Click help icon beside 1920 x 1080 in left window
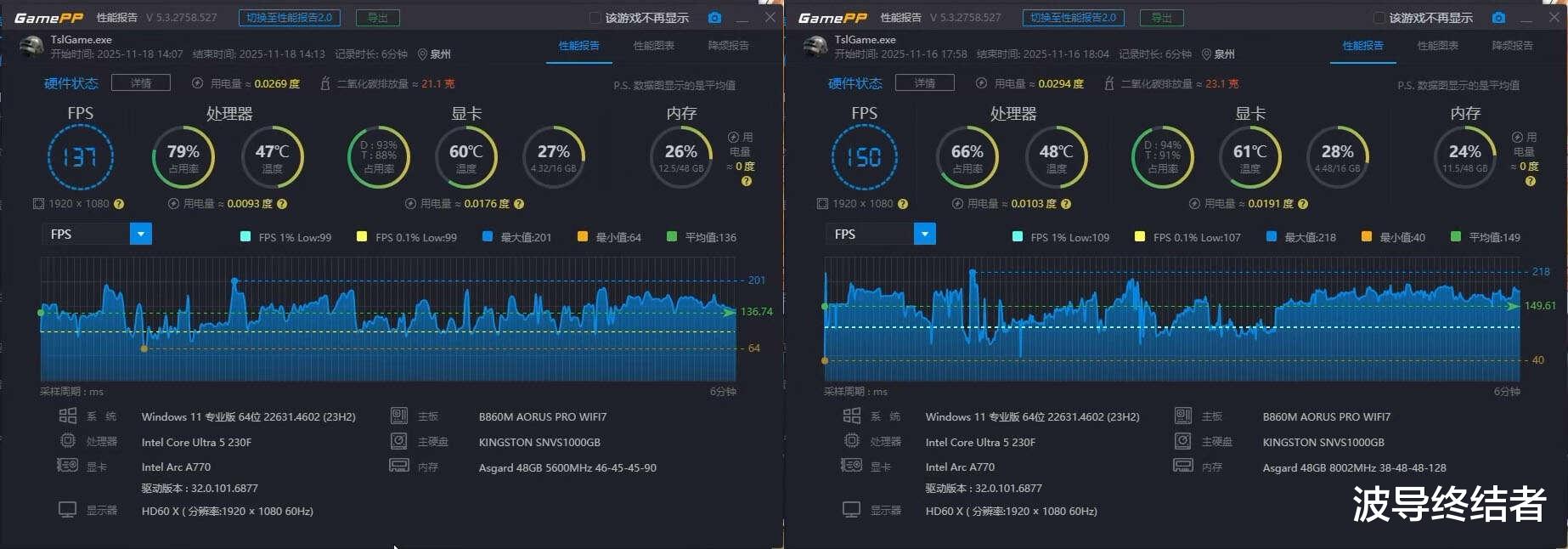Image resolution: width=1568 pixels, height=549 pixels. point(119,204)
